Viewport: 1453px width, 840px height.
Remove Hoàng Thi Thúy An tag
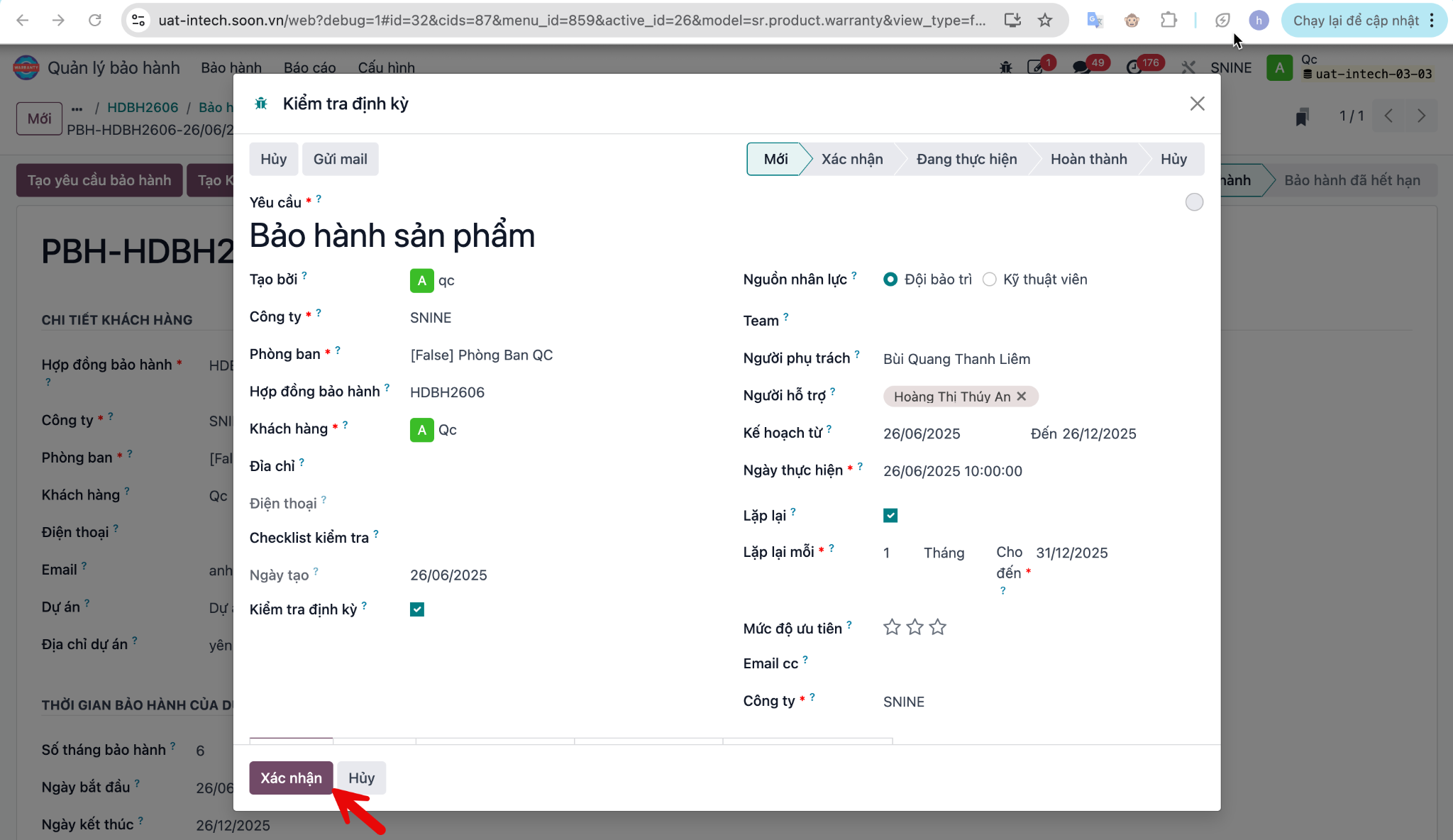(x=1022, y=397)
